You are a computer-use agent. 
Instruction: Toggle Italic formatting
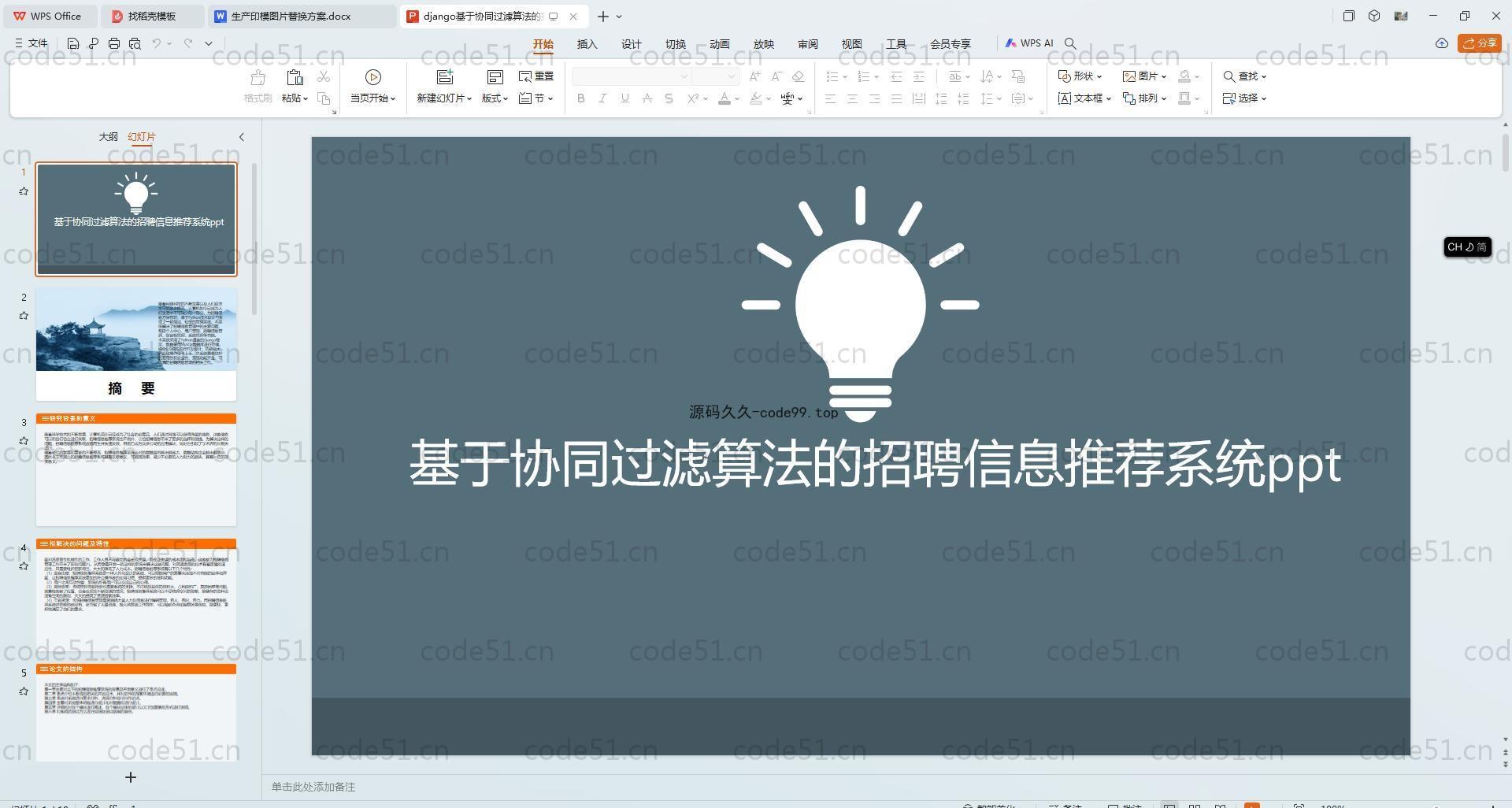pyautogui.click(x=602, y=98)
